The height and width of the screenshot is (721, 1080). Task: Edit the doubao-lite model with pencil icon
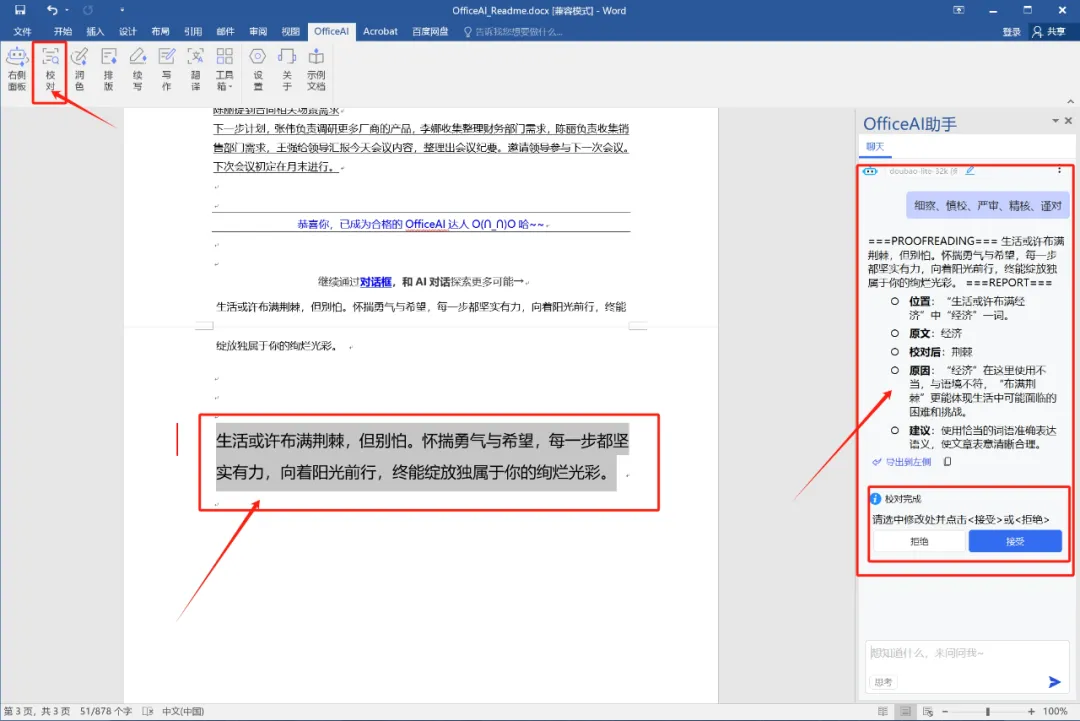tap(970, 170)
